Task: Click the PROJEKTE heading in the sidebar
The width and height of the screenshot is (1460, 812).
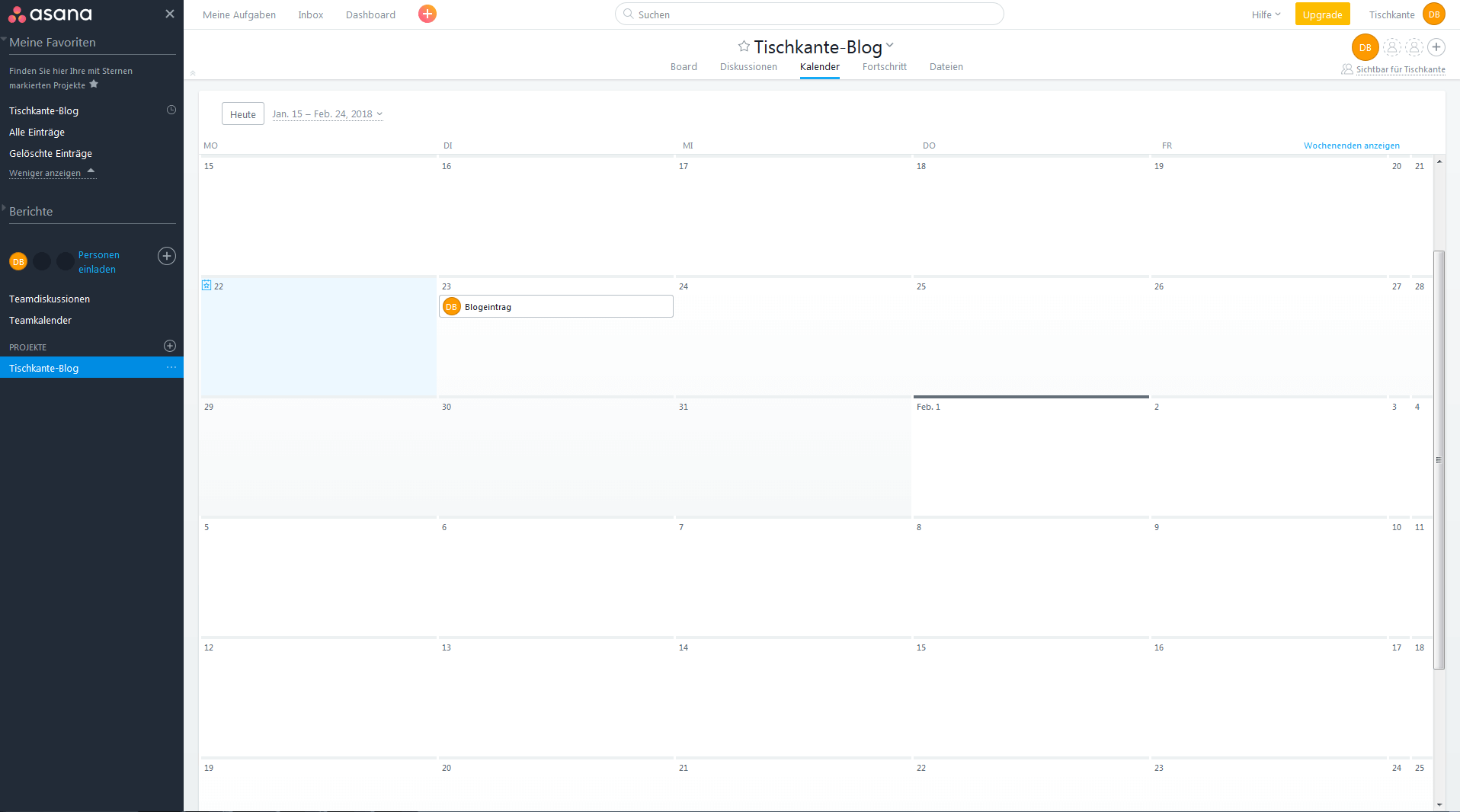Action: (27, 347)
